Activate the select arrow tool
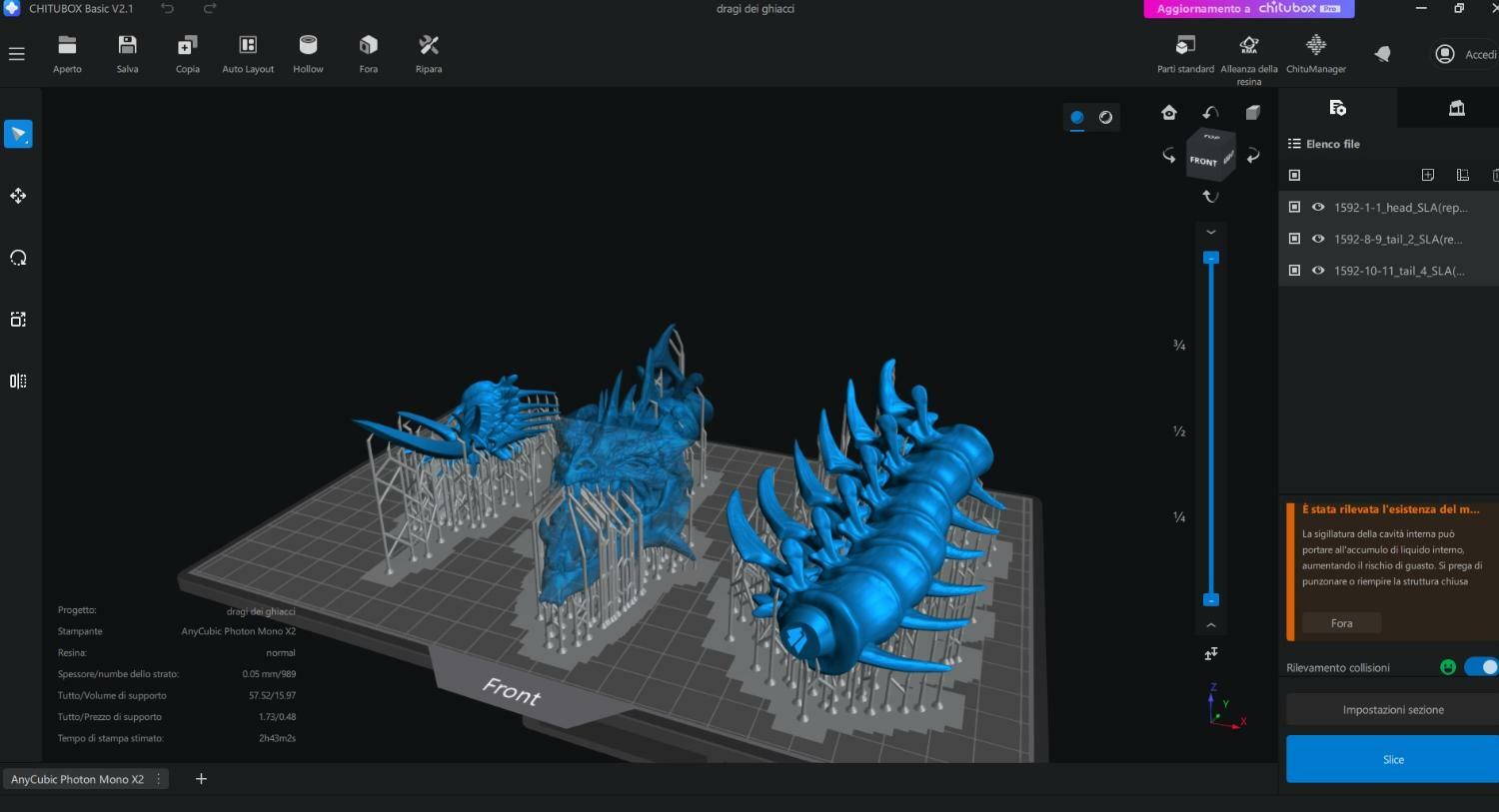This screenshot has width=1499, height=812. 18,134
